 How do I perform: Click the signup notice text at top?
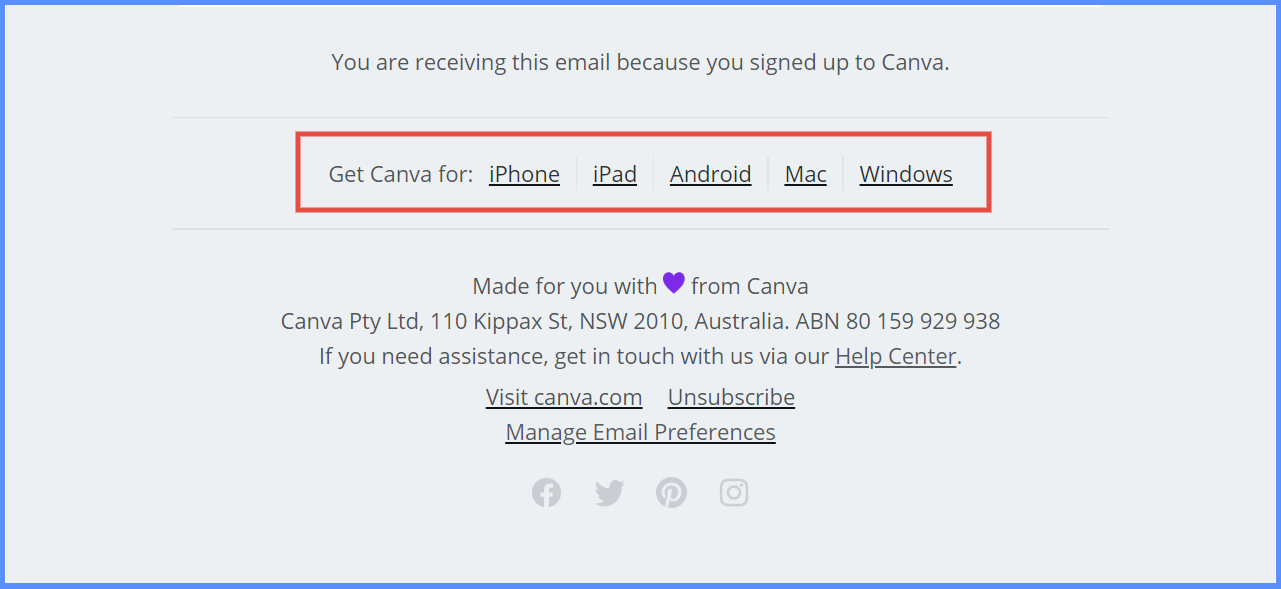coord(640,62)
